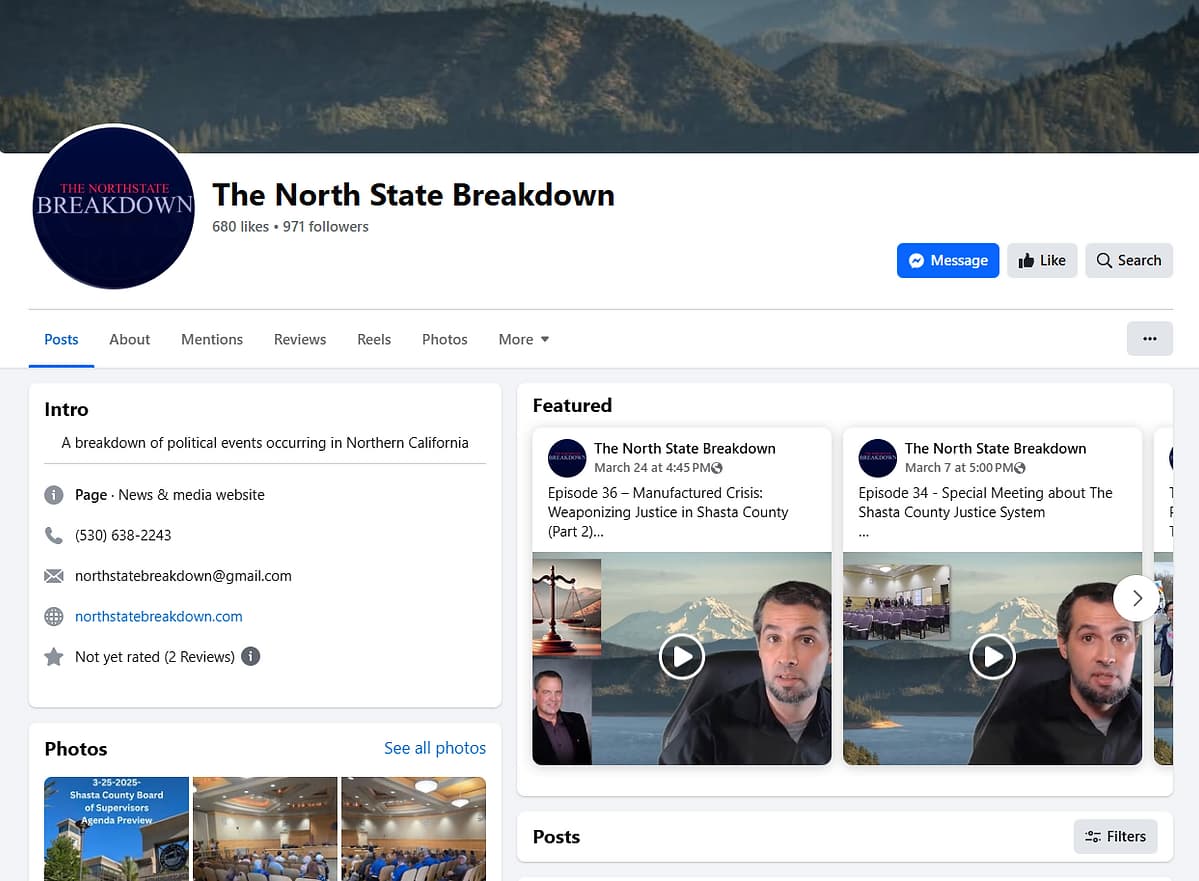Click the page profile picture logo
This screenshot has height=881, width=1199.
pos(114,206)
